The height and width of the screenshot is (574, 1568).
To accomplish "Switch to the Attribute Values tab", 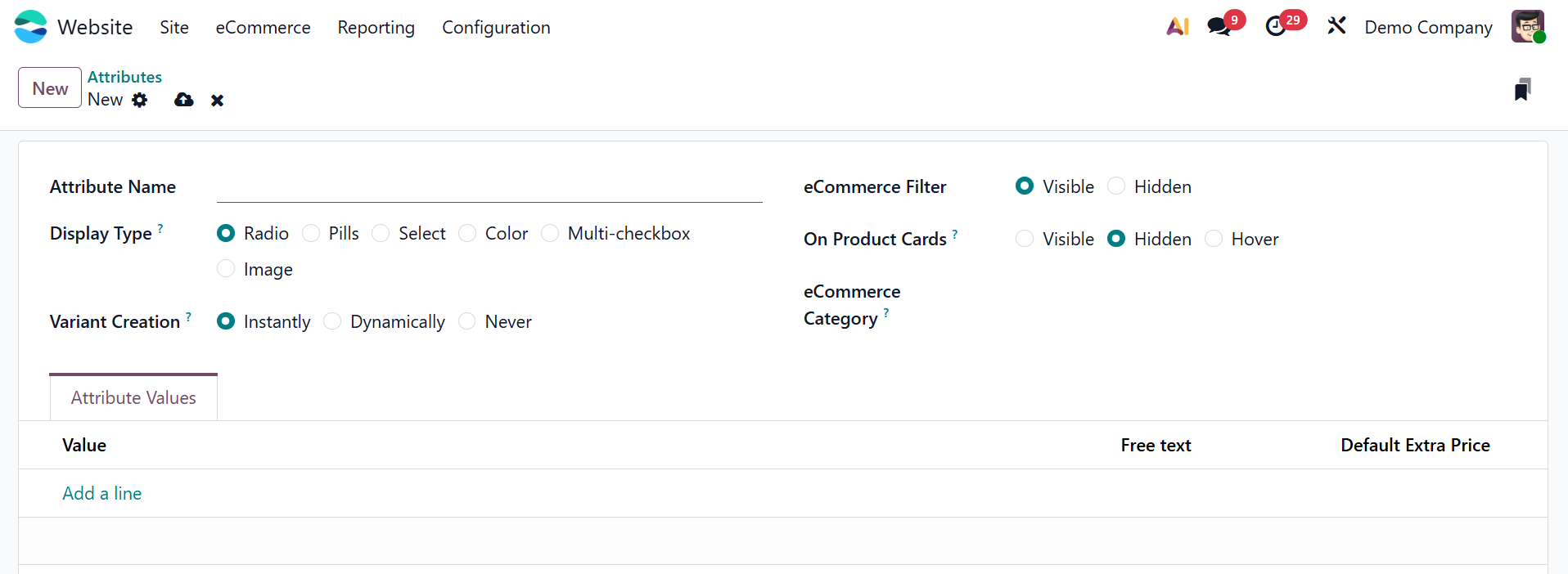I will [133, 397].
